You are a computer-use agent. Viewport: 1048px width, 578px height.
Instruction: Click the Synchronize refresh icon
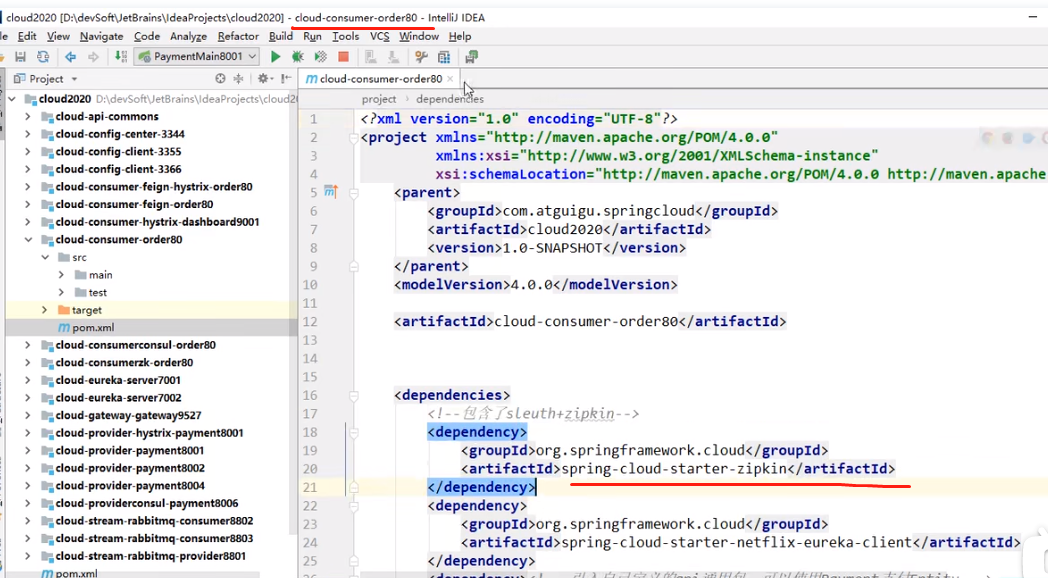(x=43, y=57)
